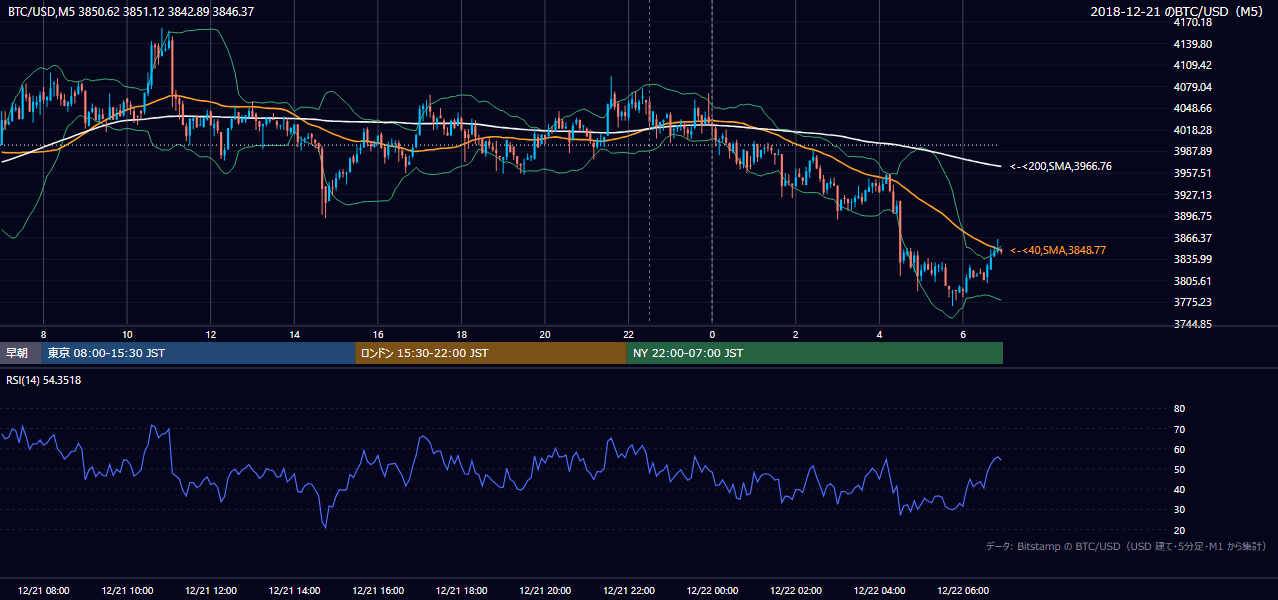This screenshot has width=1278, height=600.
Task: Click the BTC/USD,M5 OHLC header text
Action: click(130, 11)
